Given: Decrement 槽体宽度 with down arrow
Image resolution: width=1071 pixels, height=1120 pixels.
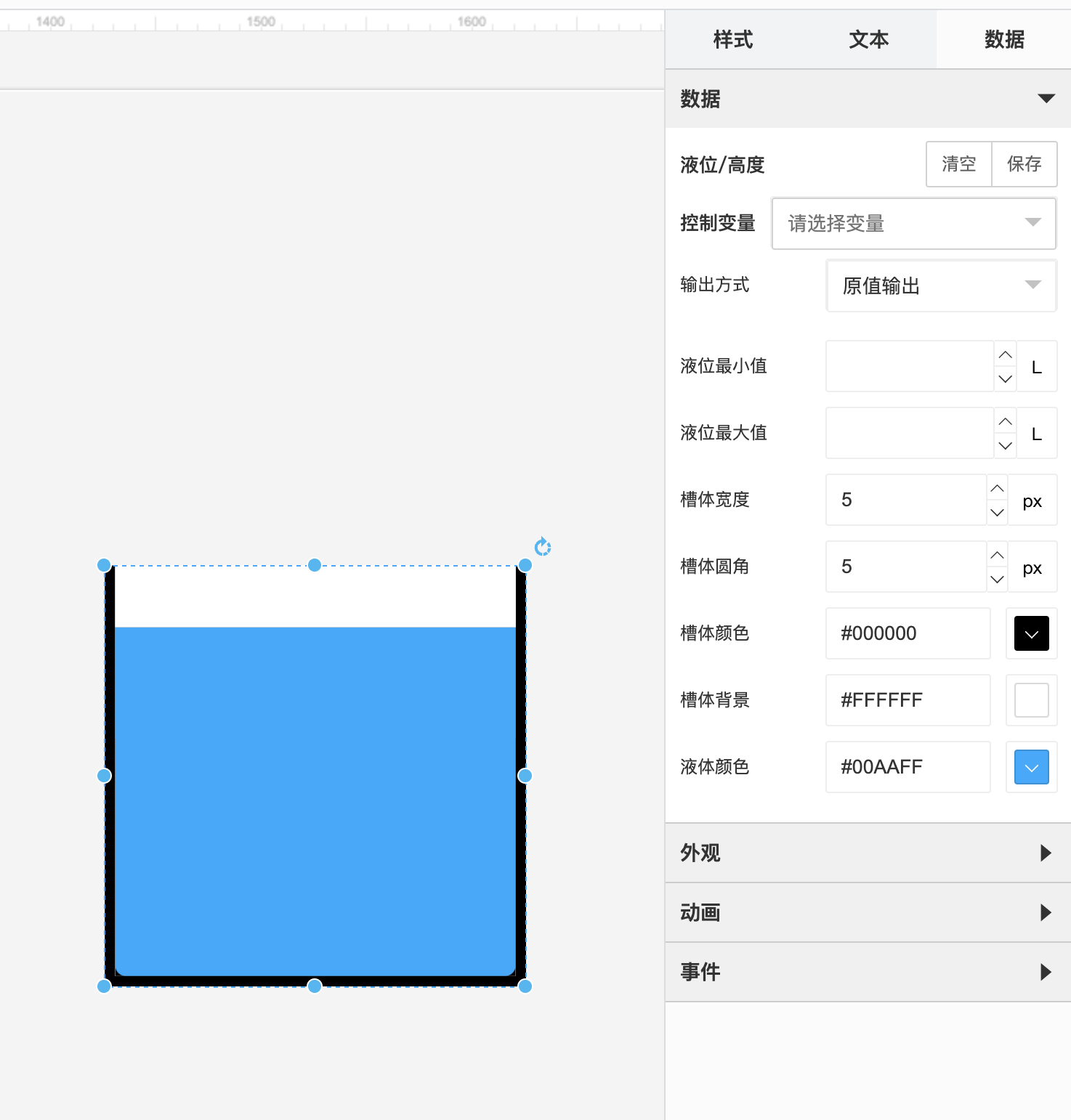Looking at the screenshot, I should pos(998,512).
